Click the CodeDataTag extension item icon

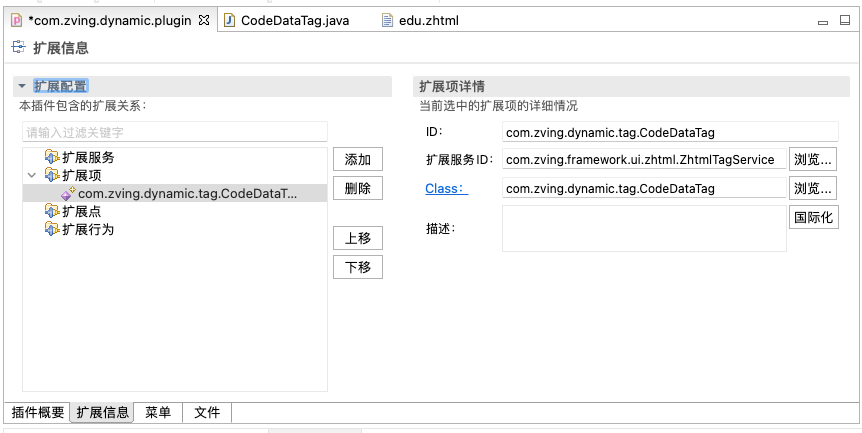[x=68, y=193]
